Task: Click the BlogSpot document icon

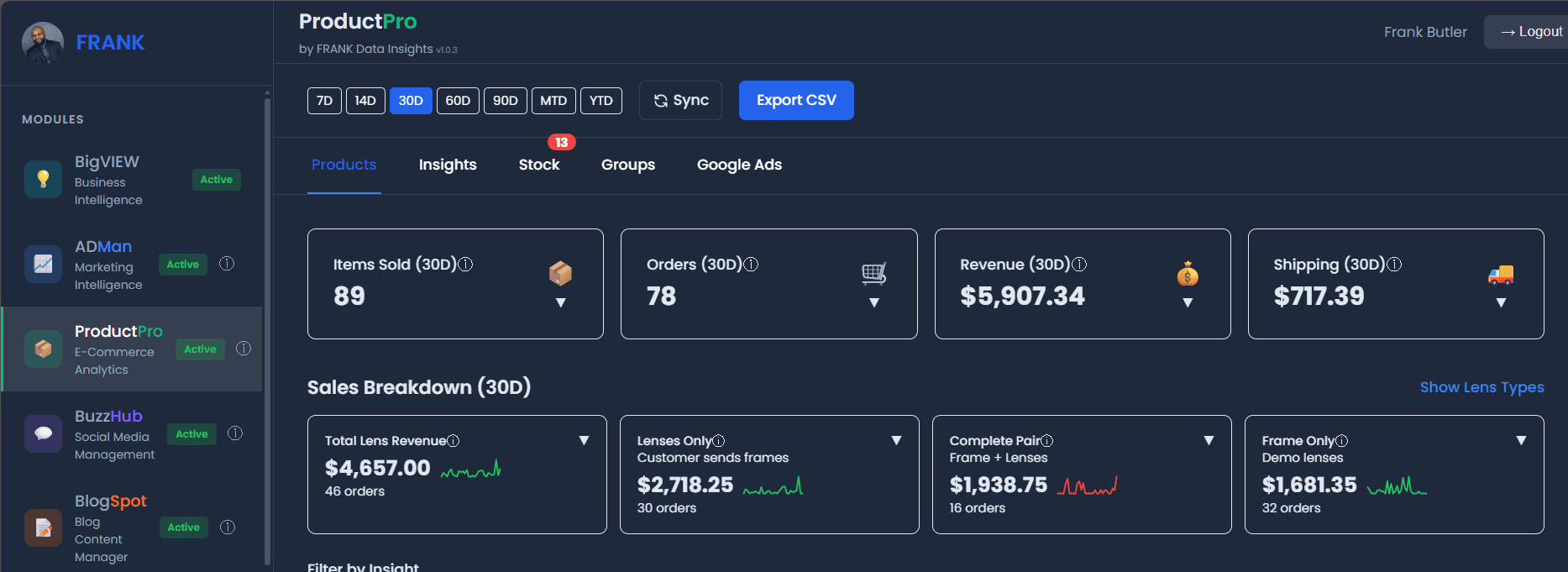Action: pyautogui.click(x=43, y=527)
